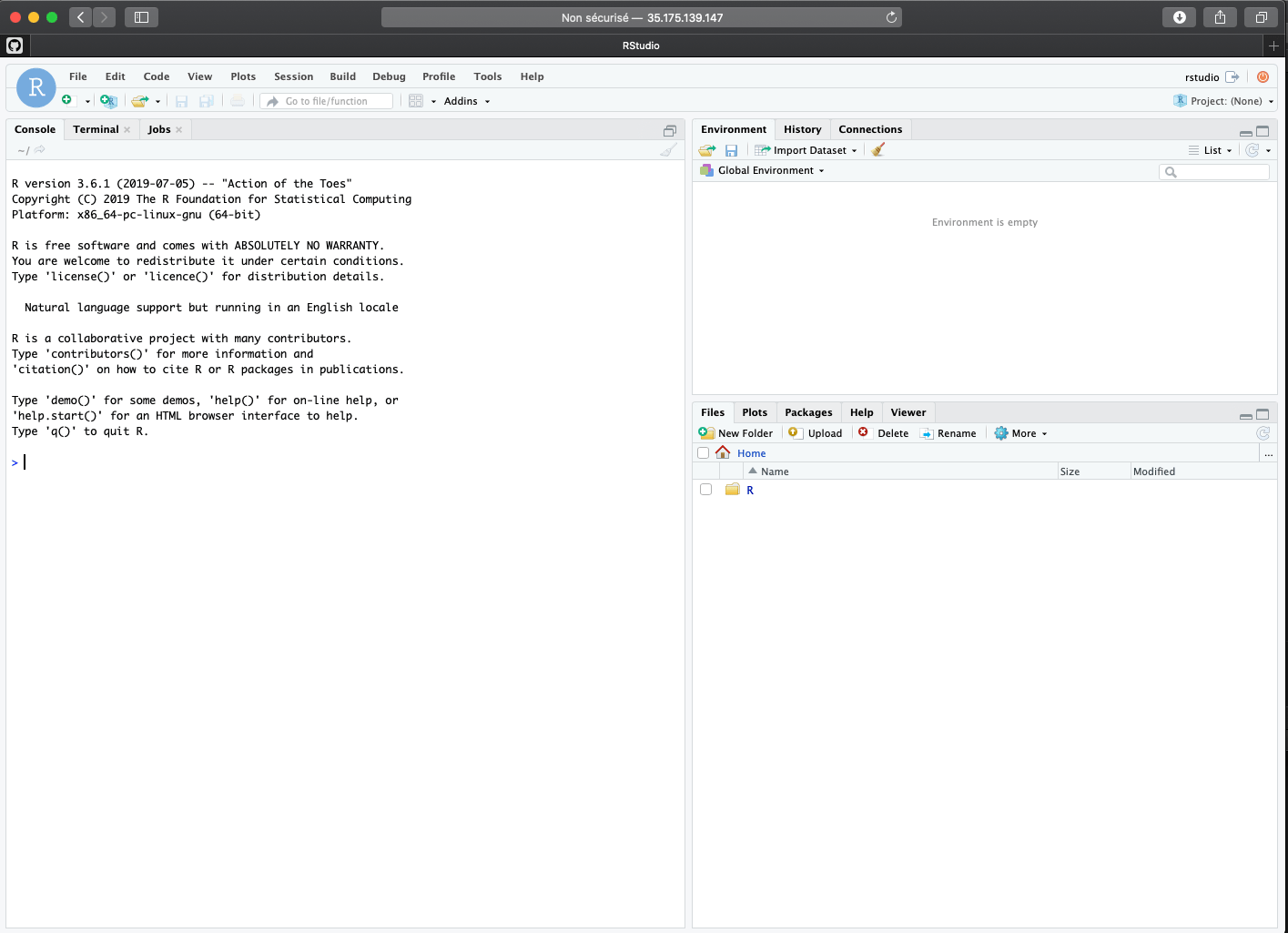Open the Session menu
This screenshot has width=1288, height=933.
[294, 76]
